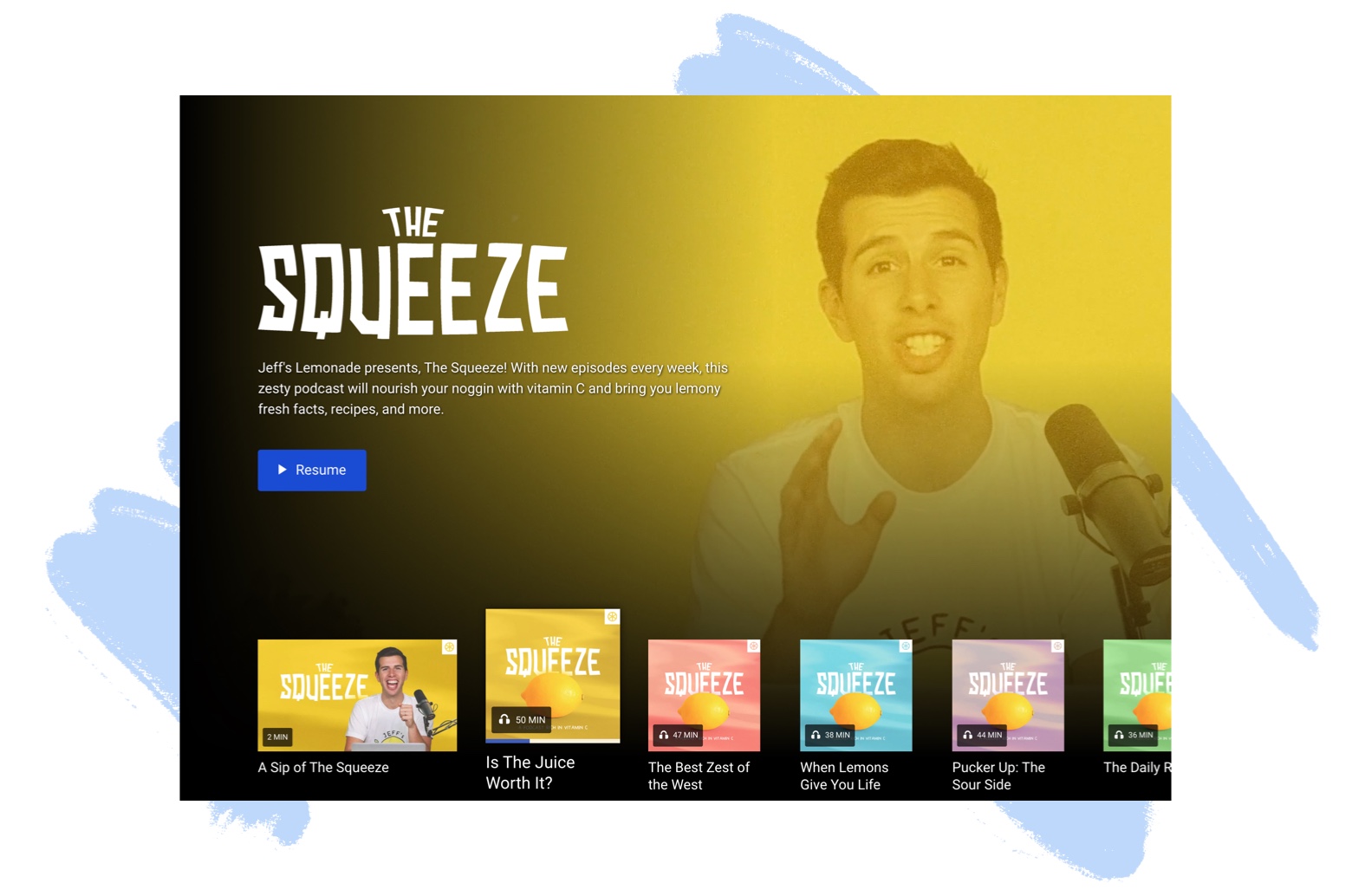Open the A Sip of The Squeeze thumbnail
1352x896 pixels.
(357, 695)
